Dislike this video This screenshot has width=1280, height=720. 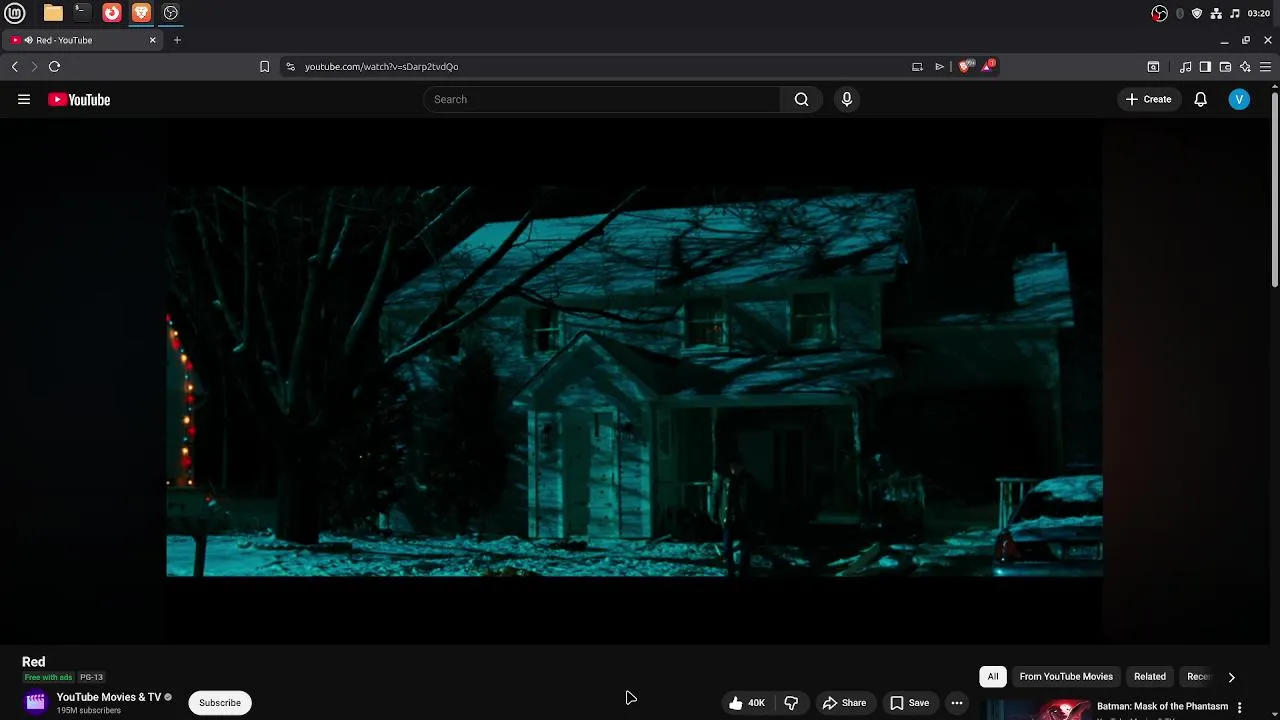click(x=791, y=703)
